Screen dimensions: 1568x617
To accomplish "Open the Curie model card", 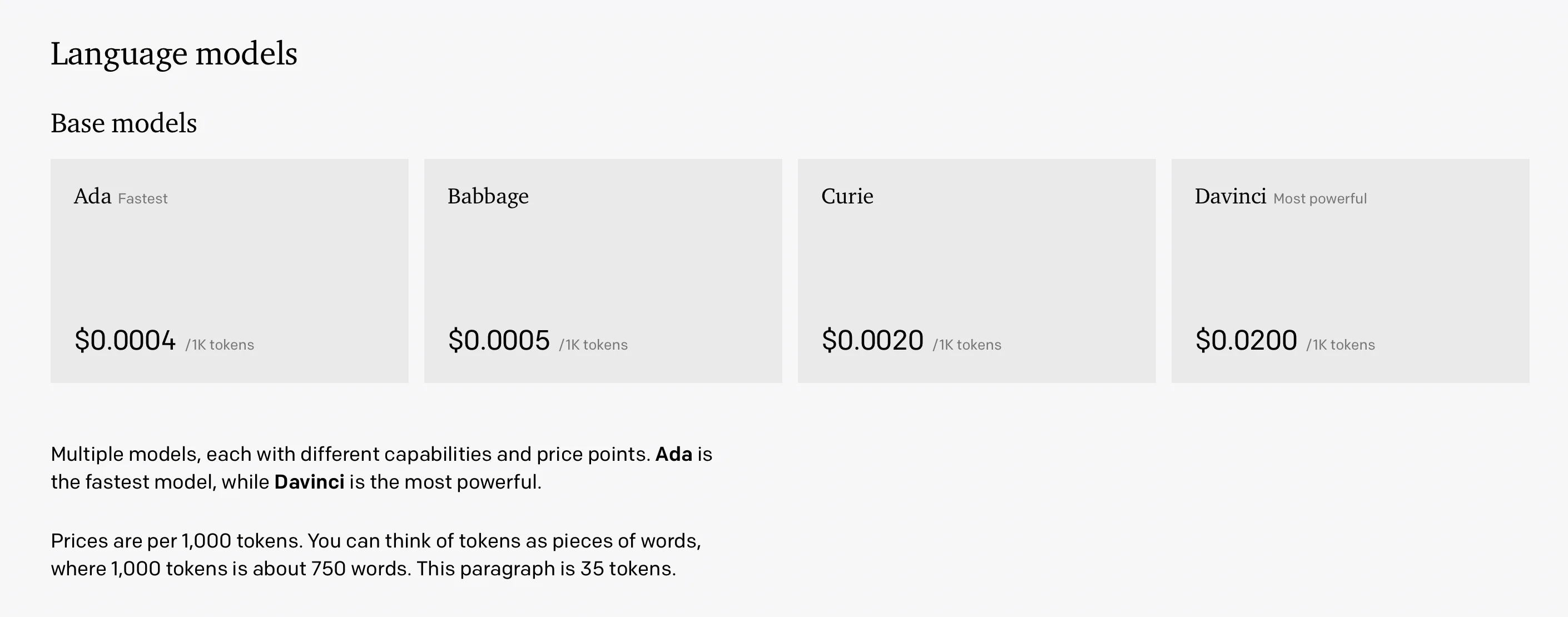I will (x=977, y=271).
